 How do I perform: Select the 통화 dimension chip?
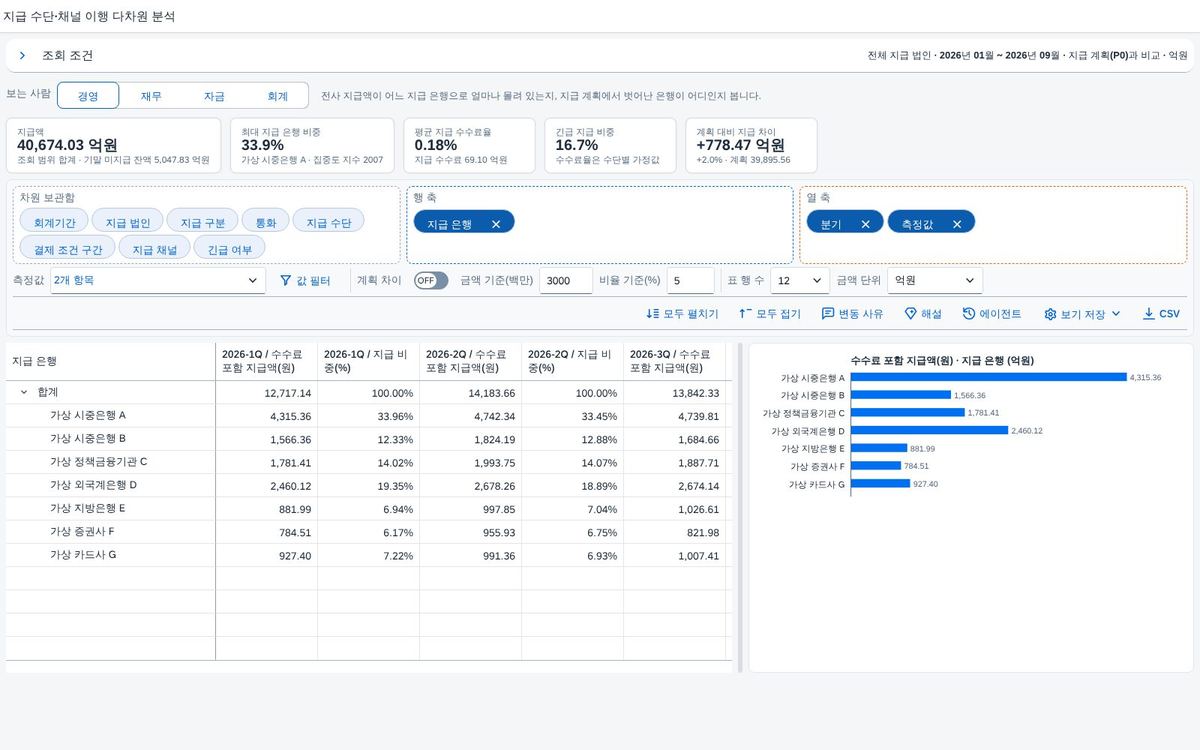[265, 222]
